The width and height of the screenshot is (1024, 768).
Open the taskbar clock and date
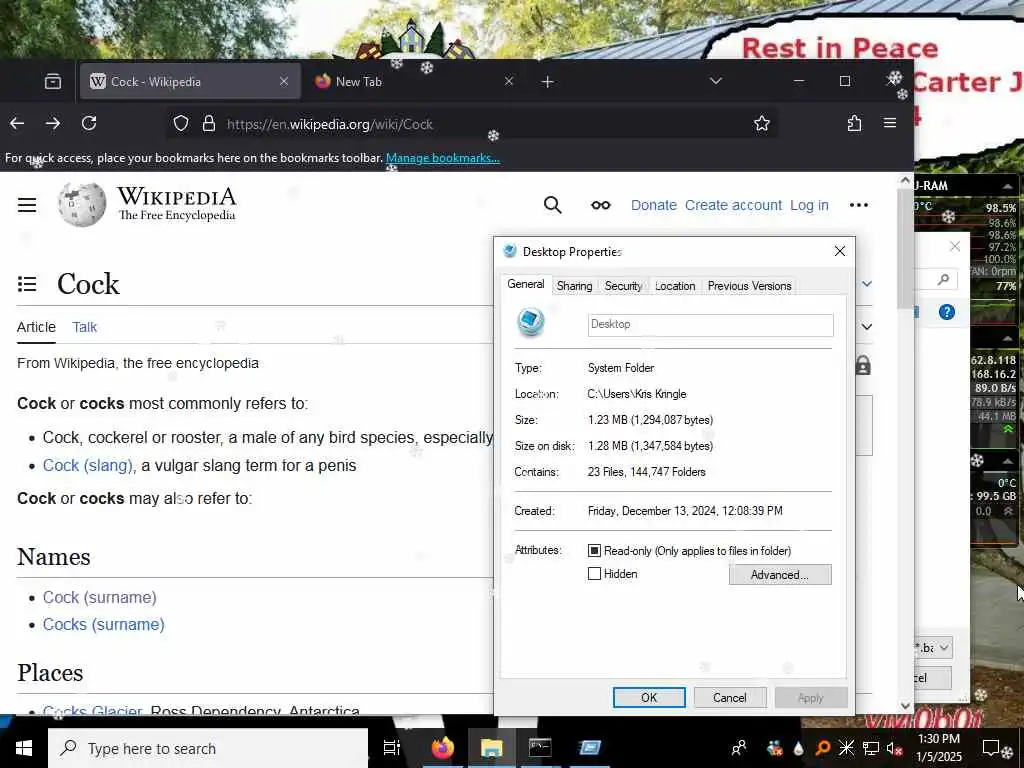point(938,748)
